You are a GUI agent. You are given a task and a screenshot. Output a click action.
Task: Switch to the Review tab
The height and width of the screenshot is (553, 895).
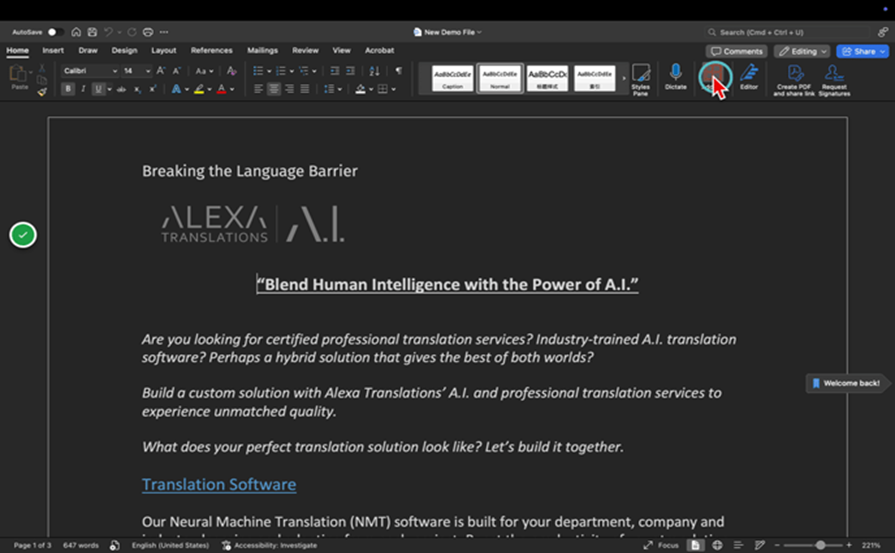click(305, 50)
